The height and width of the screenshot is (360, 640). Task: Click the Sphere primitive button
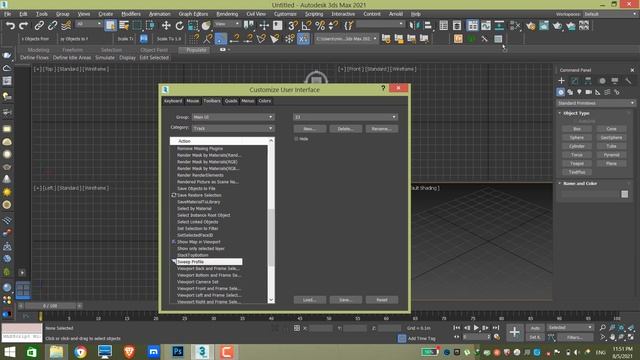click(x=577, y=138)
